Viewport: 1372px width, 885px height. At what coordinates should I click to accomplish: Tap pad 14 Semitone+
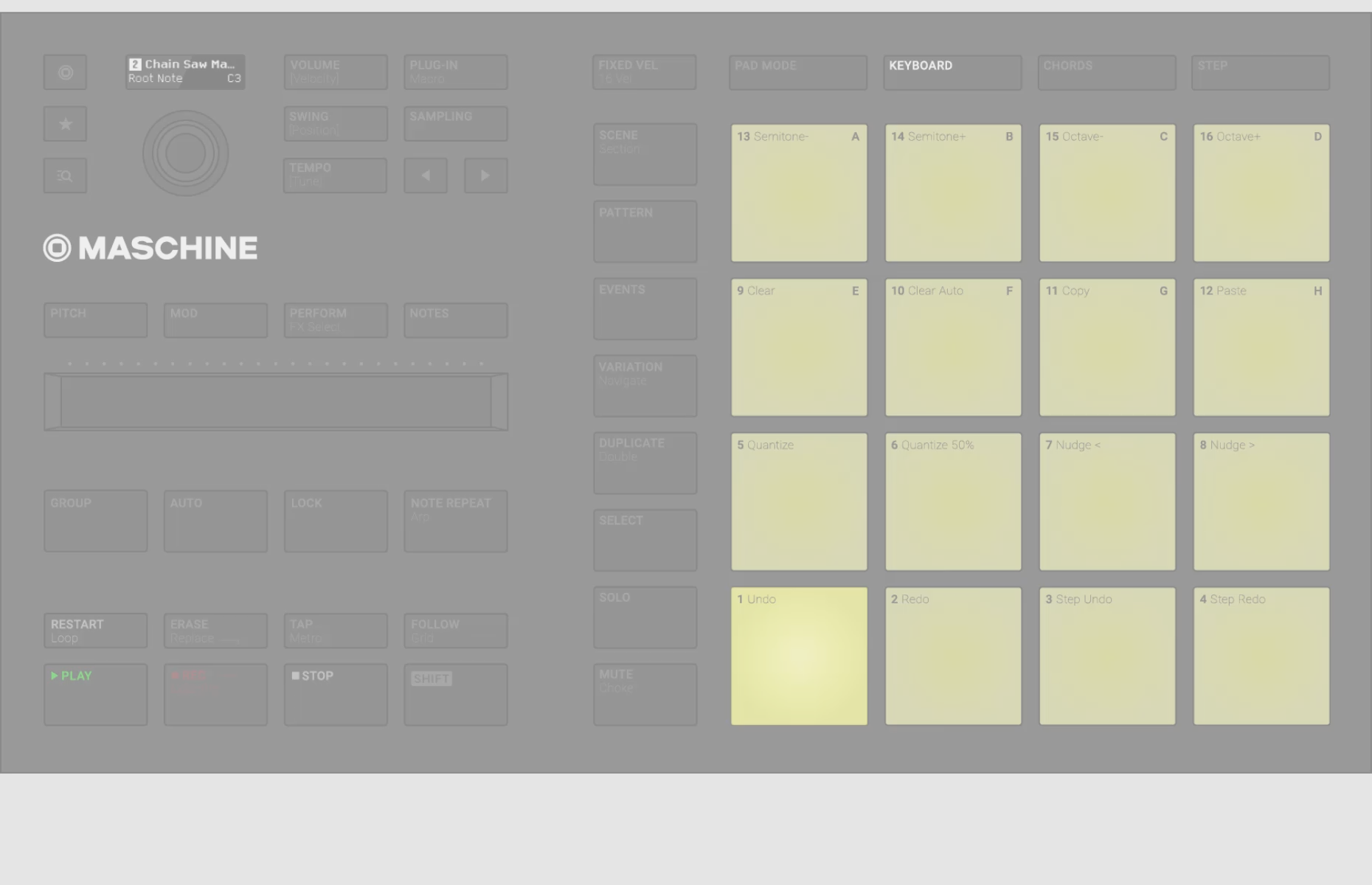(953, 193)
